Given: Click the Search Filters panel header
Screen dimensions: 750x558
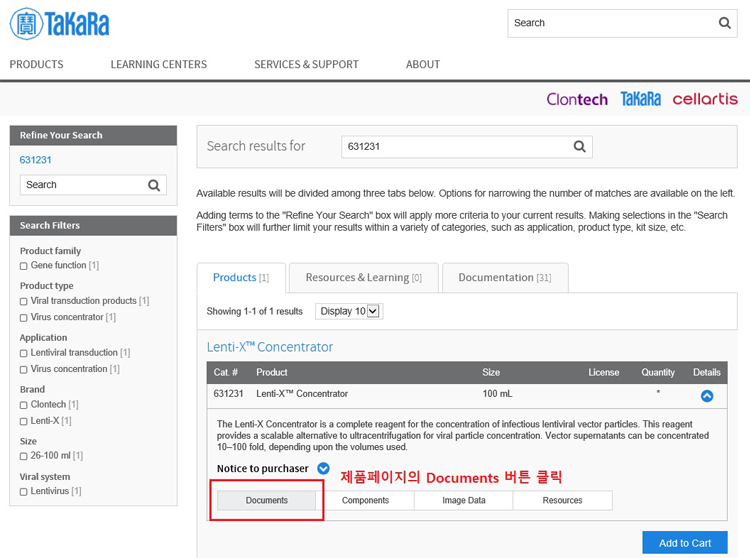Looking at the screenshot, I should [93, 225].
